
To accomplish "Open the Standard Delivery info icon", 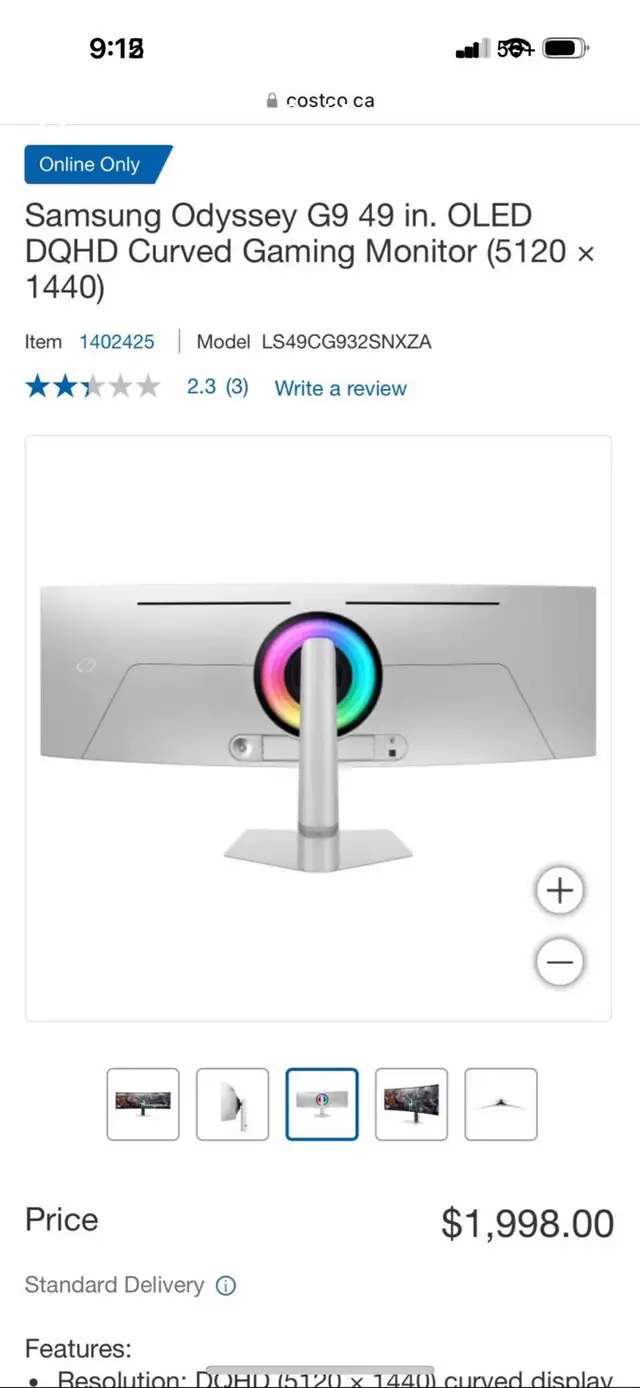I will 226,1286.
